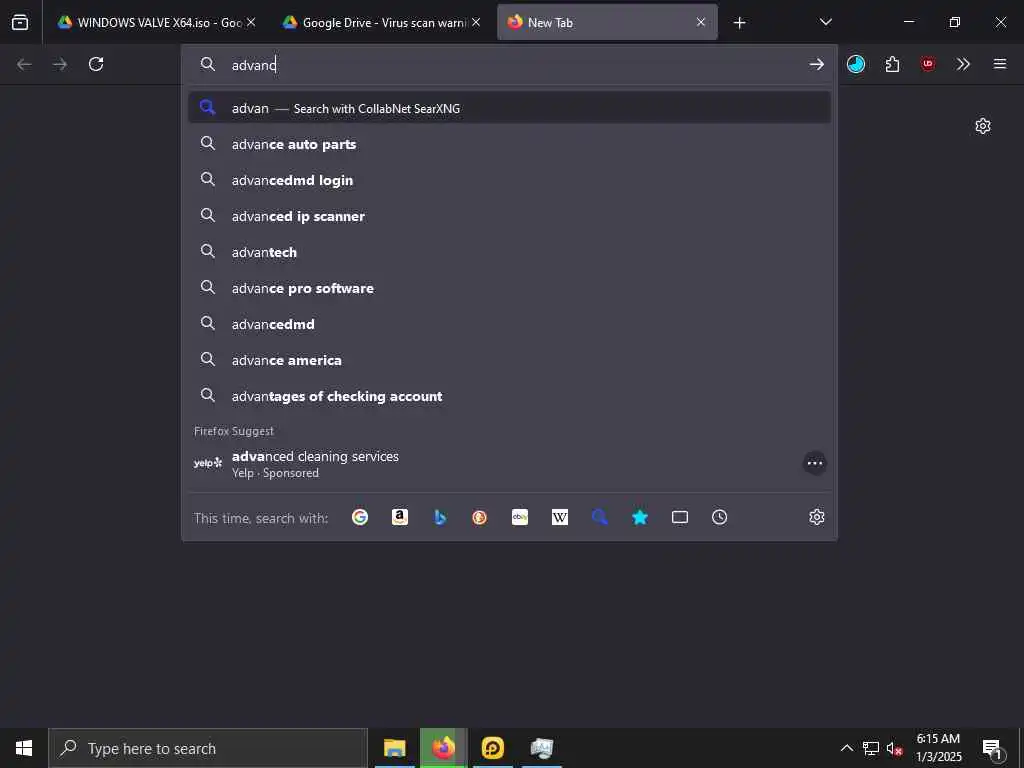Search this time with Google

(360, 517)
